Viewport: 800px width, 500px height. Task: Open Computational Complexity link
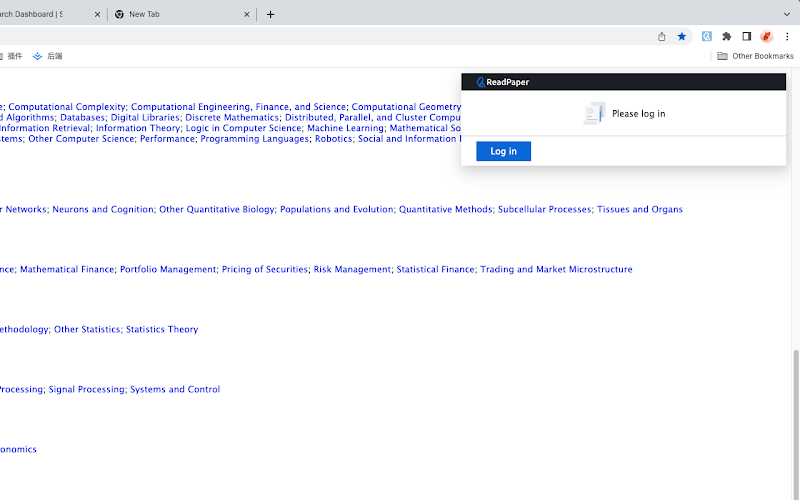66,107
